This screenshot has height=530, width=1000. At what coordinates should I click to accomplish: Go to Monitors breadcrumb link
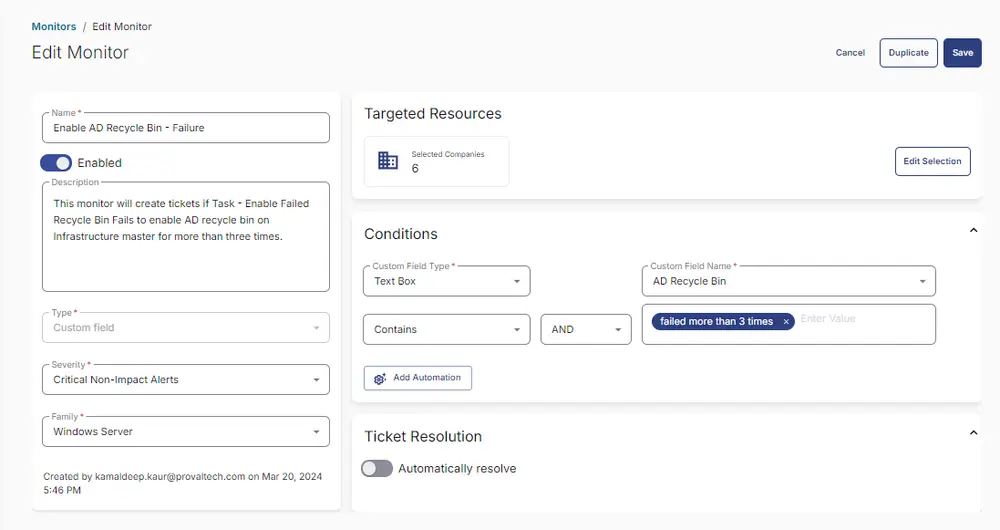[54, 26]
